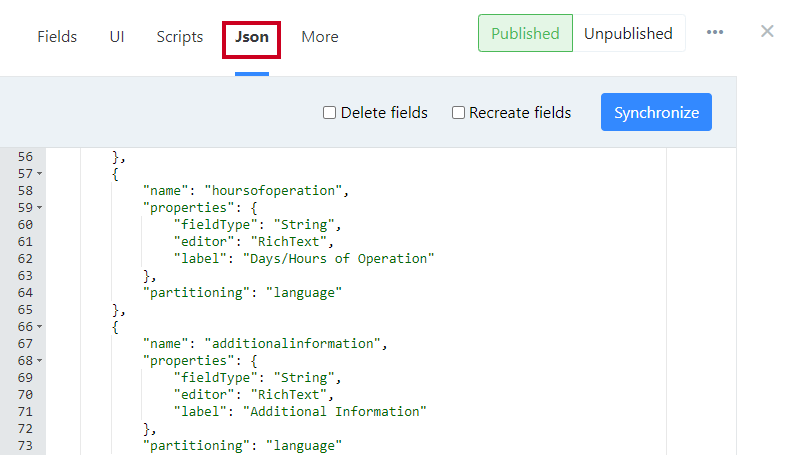Switch to the UI tab

(117, 37)
